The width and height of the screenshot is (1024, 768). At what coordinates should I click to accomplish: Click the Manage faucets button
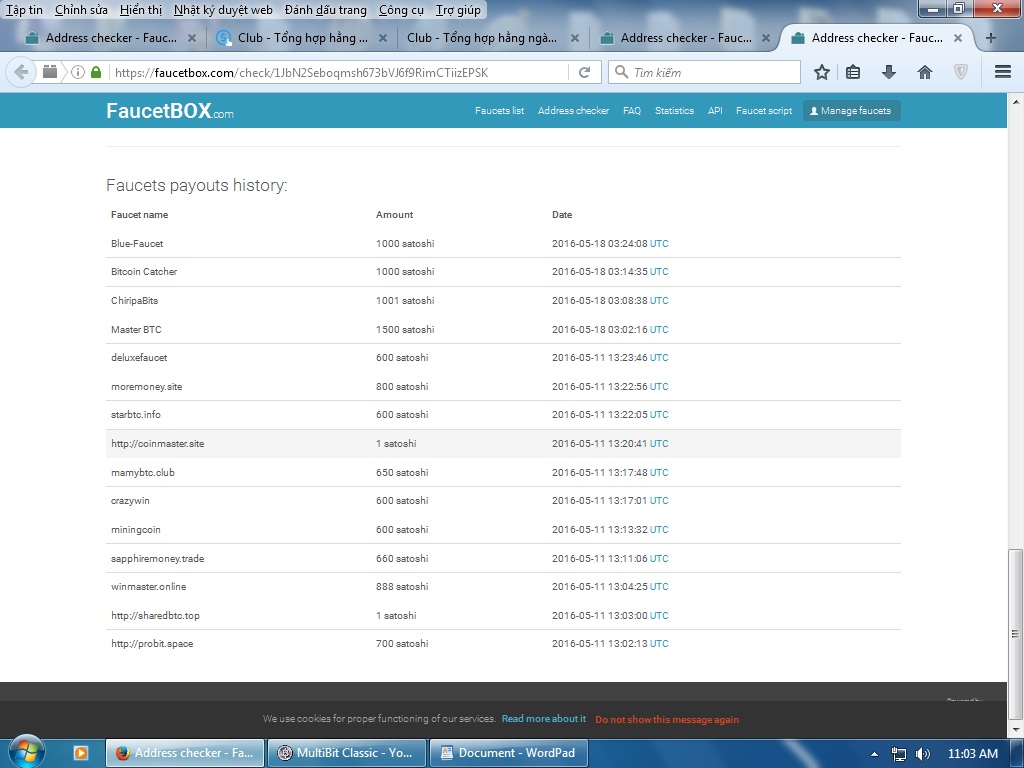[851, 110]
